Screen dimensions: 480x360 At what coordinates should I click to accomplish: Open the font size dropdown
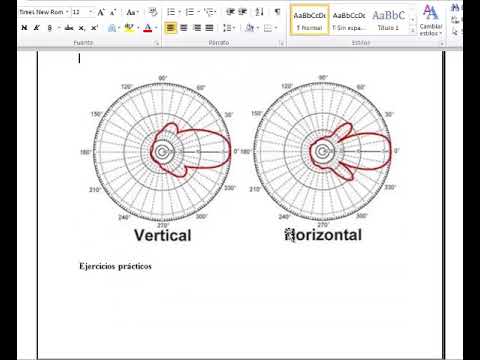[x=90, y=12]
